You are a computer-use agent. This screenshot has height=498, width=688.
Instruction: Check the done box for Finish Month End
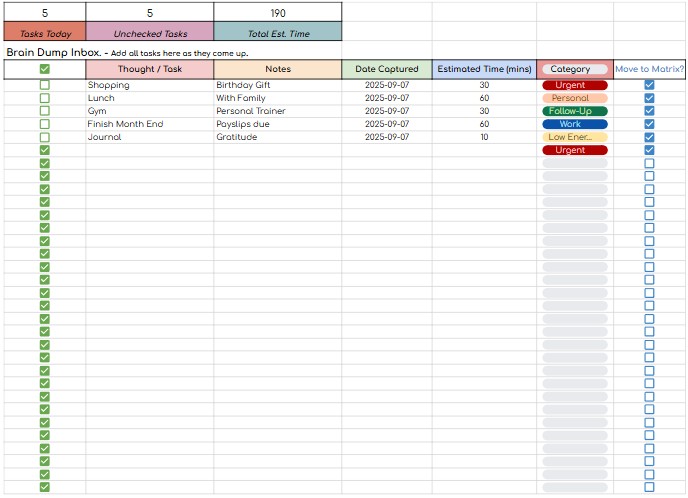pos(44,125)
